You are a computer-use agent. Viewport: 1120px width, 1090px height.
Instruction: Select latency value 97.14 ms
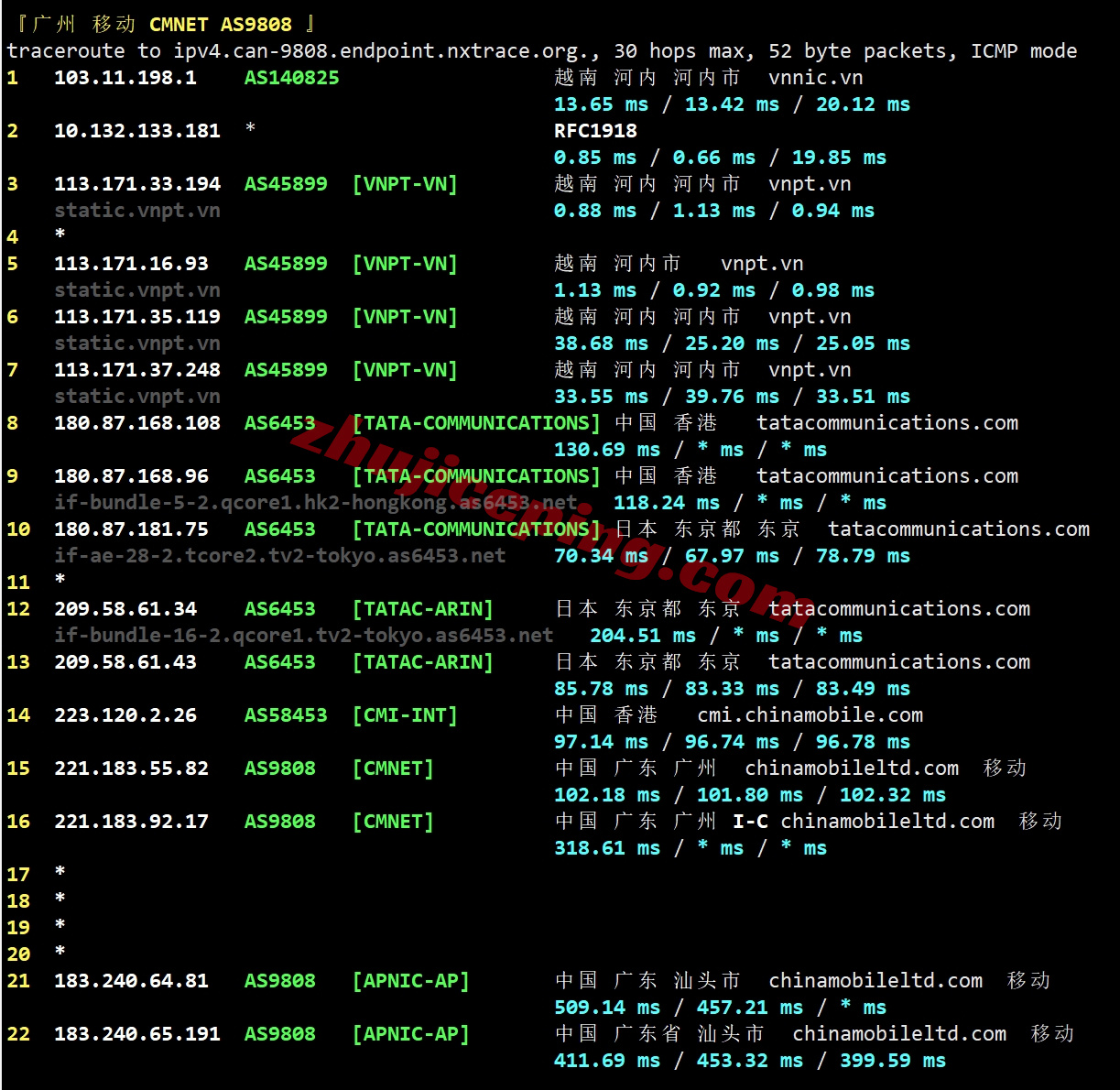[602, 742]
